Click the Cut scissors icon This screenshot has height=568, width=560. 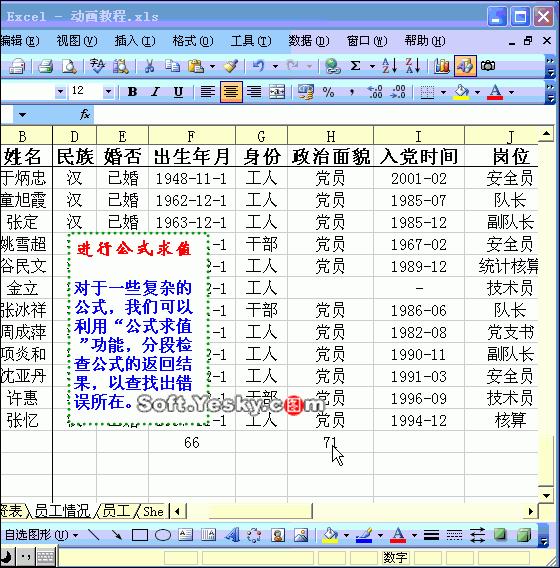(149, 66)
